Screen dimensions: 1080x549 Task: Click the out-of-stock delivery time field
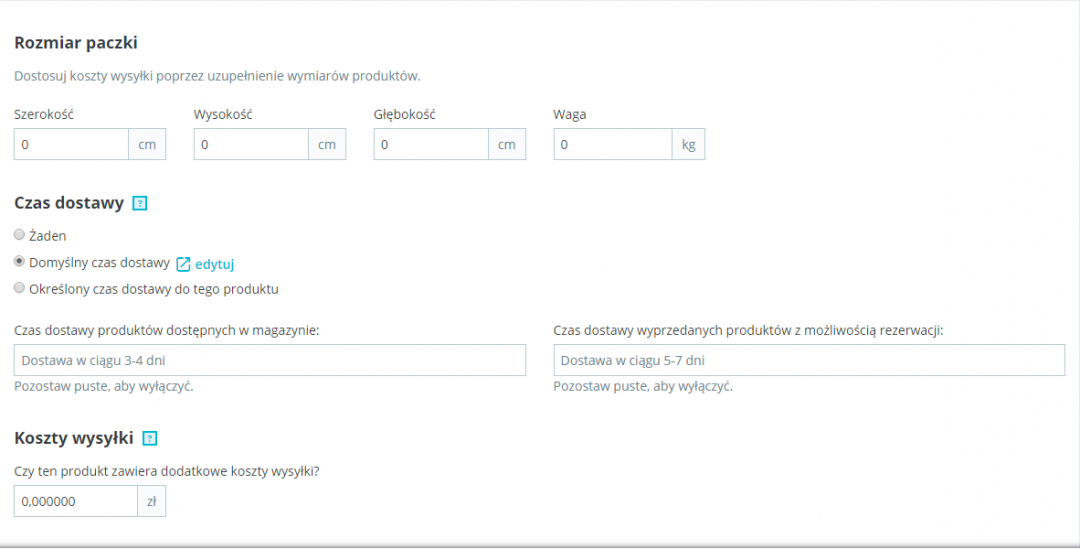tap(809, 360)
